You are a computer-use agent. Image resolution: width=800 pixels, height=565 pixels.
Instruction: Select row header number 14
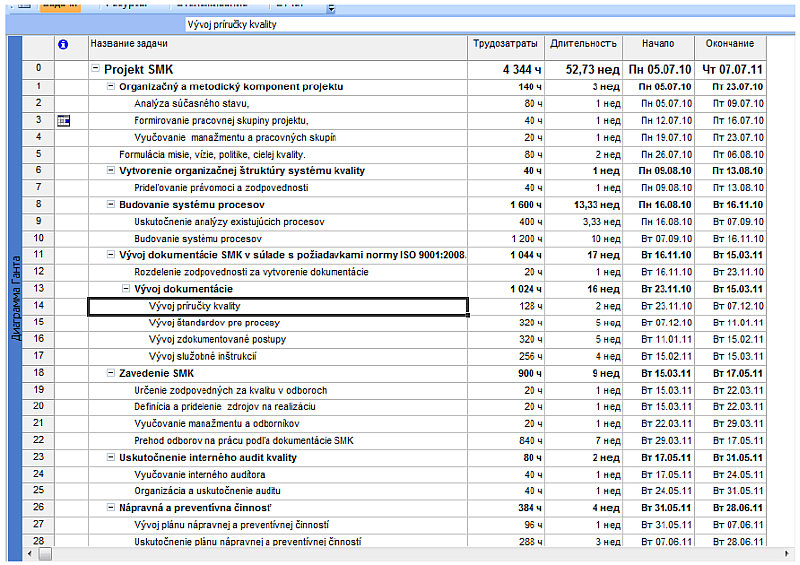pyautogui.click(x=38, y=306)
